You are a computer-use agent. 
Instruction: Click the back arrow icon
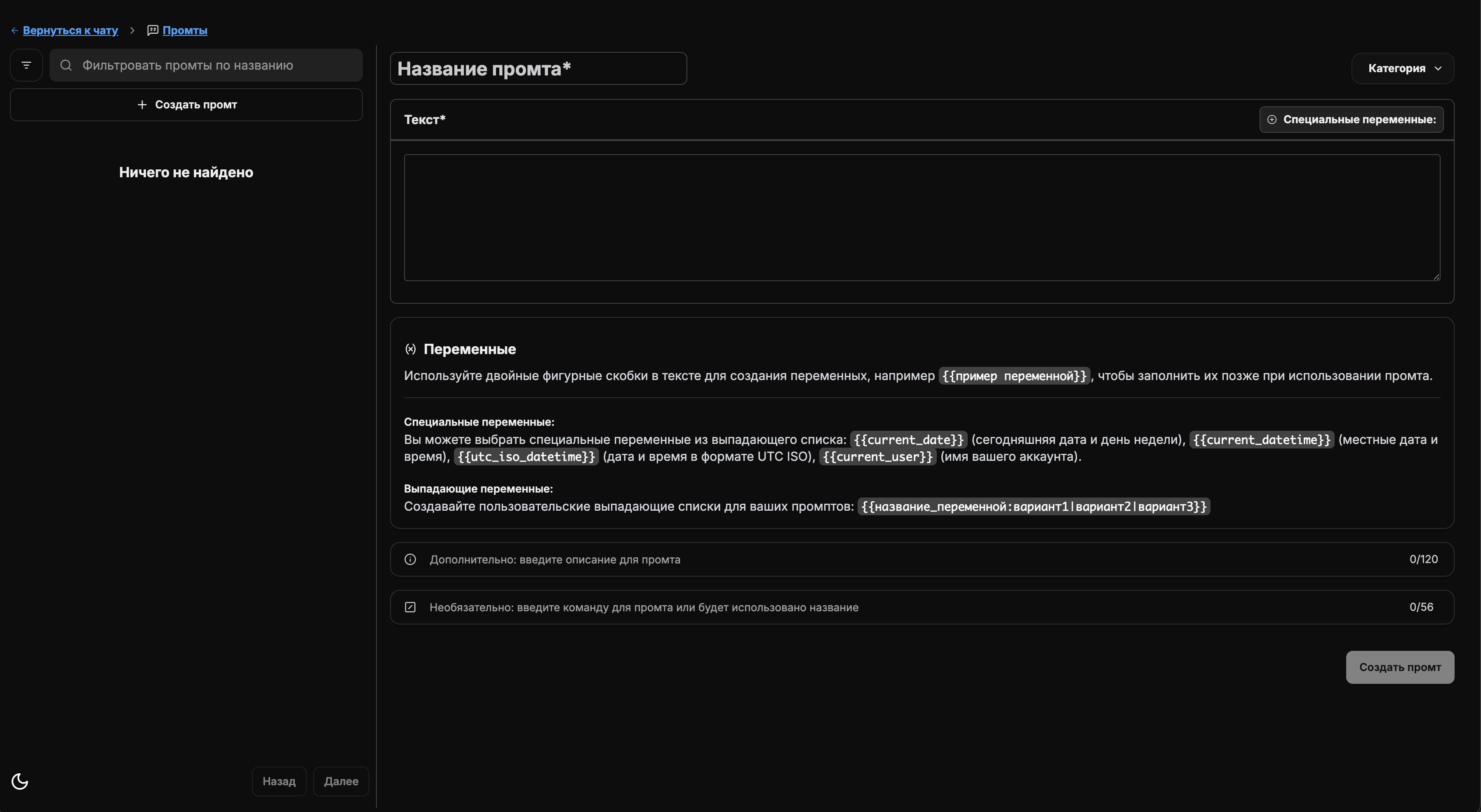(x=14, y=31)
